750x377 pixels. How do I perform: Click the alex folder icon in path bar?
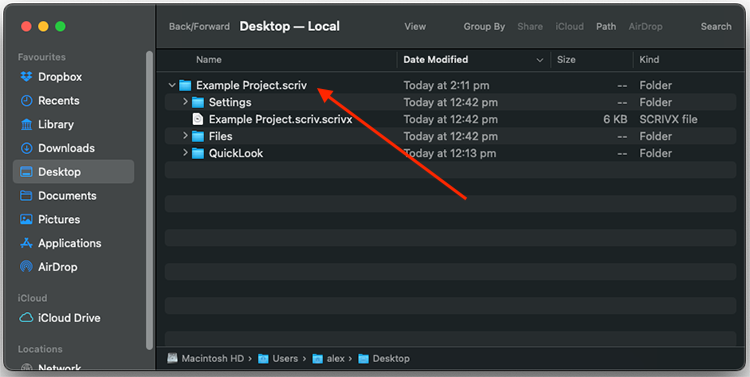(x=318, y=358)
